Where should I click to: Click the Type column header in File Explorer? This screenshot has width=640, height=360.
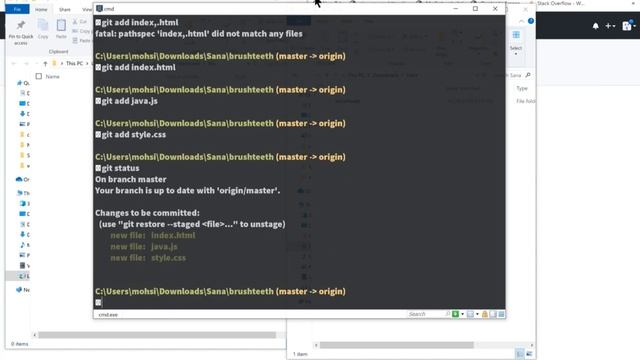click(x=522, y=88)
